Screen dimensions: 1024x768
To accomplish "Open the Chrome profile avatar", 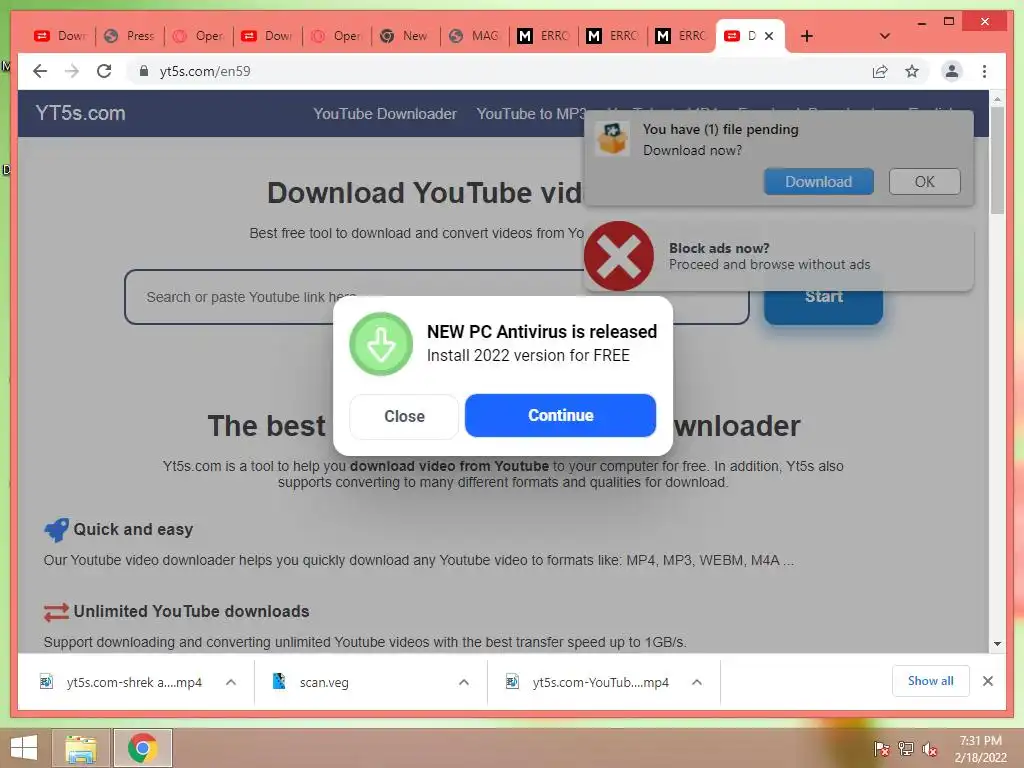I will pyautogui.click(x=952, y=71).
